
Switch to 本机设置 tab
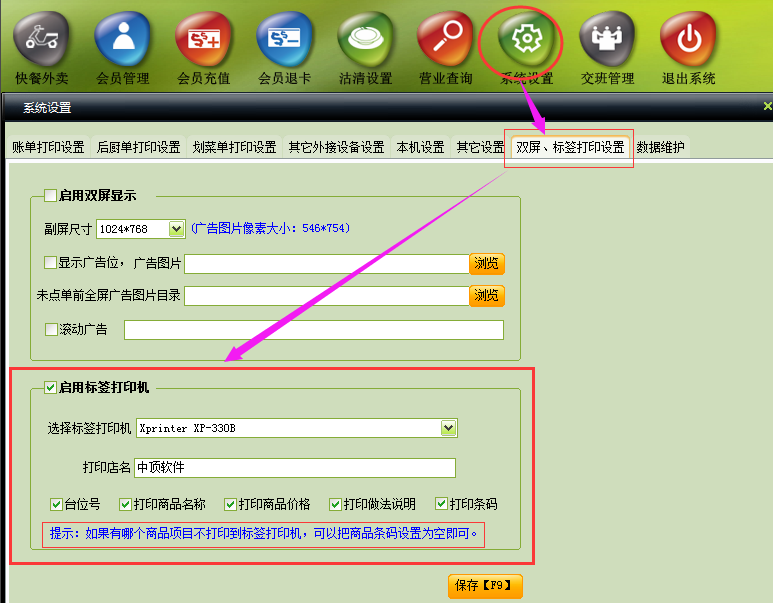tap(421, 147)
